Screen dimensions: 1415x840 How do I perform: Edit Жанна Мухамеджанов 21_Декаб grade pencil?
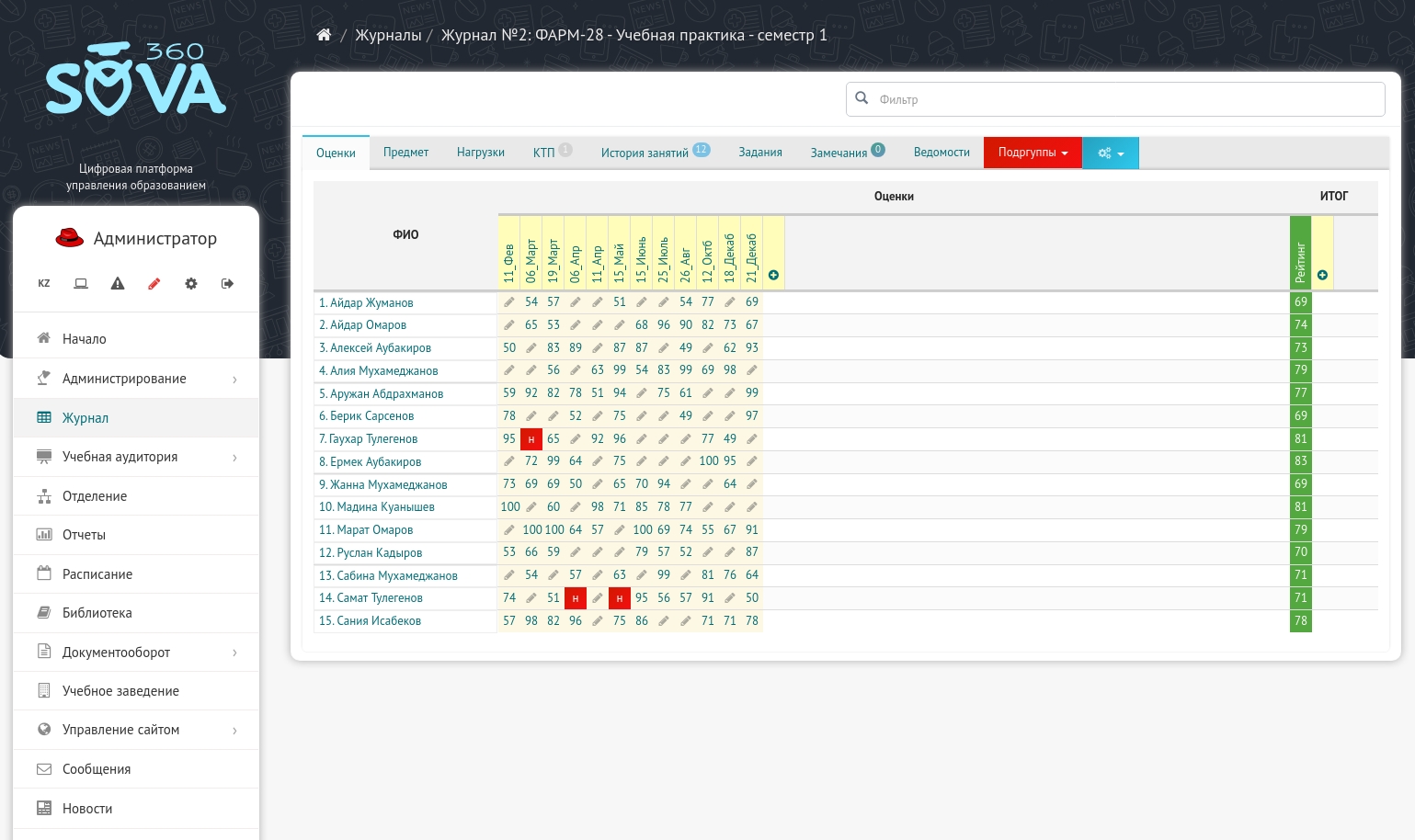click(752, 484)
